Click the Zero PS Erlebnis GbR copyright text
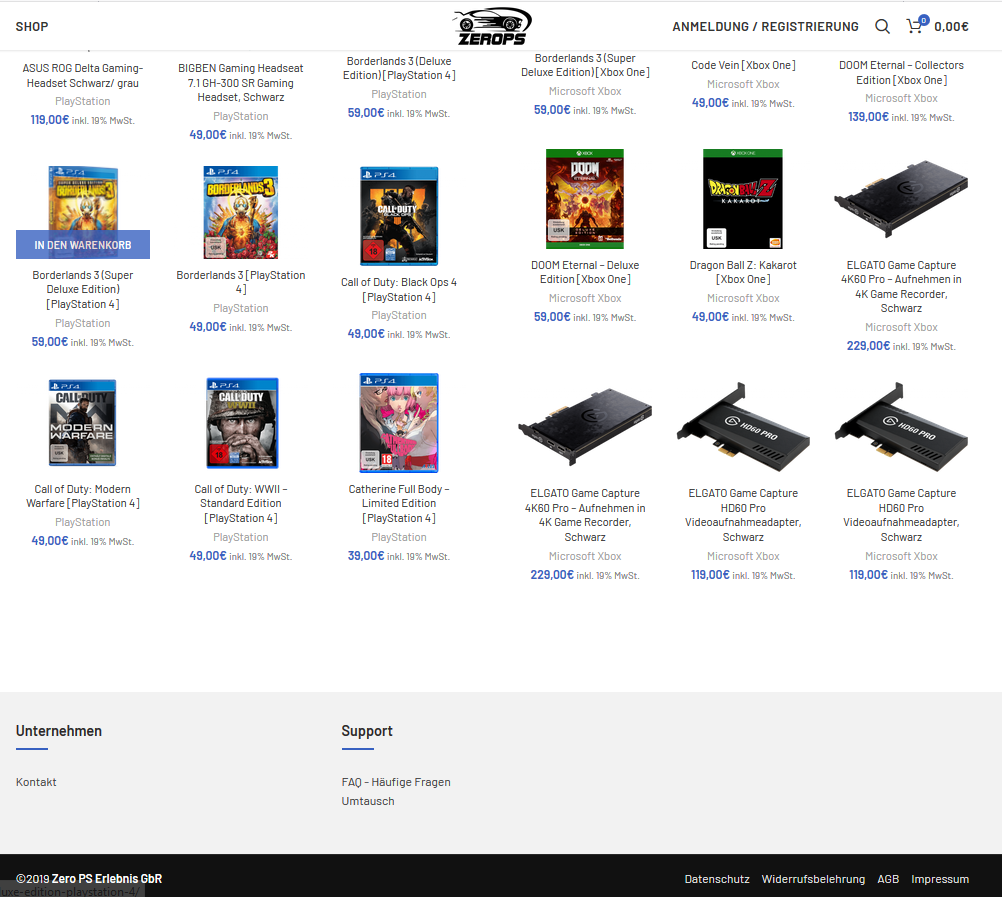Viewport: 1002px width, 897px height. (107, 879)
